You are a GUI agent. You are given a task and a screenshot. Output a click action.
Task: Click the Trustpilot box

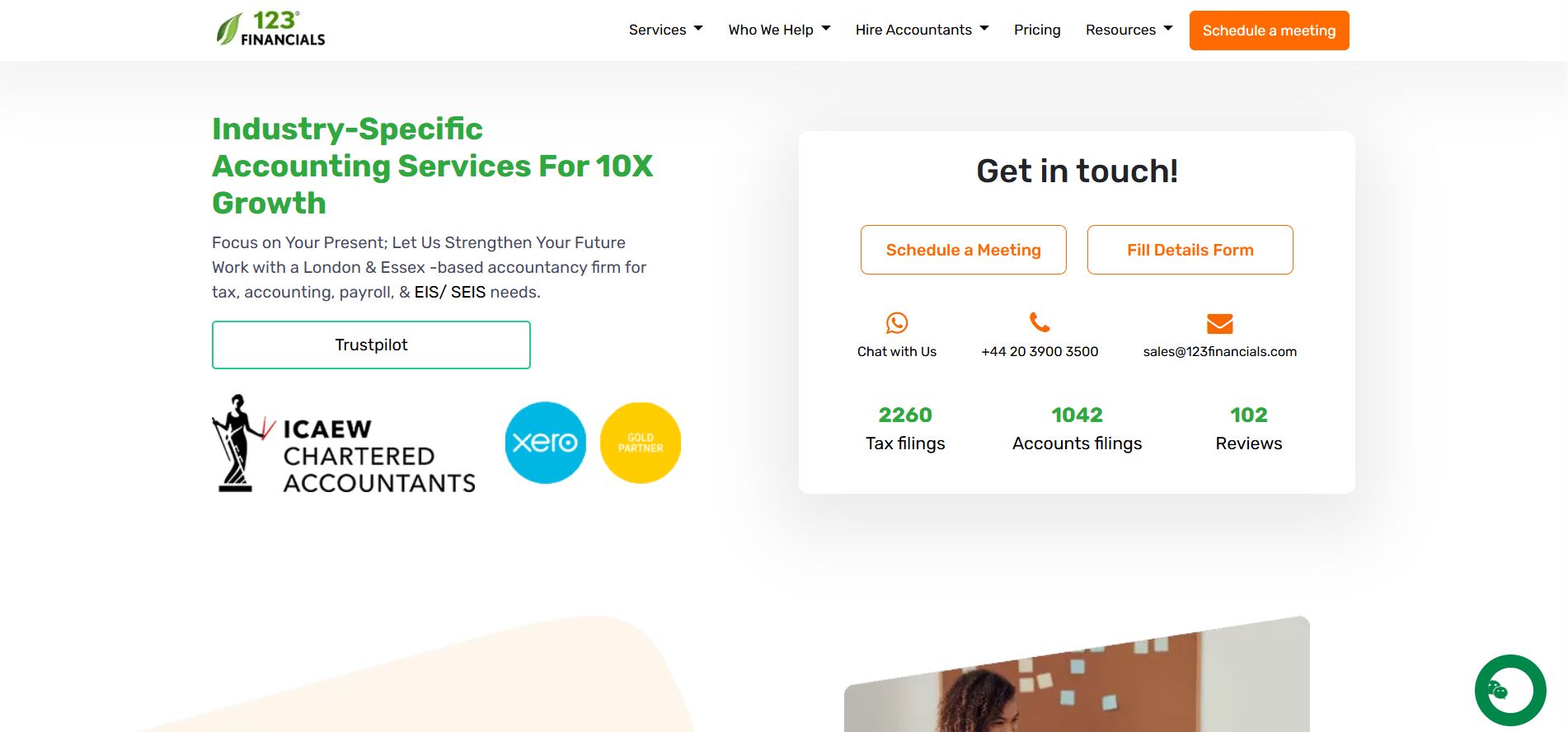(371, 345)
